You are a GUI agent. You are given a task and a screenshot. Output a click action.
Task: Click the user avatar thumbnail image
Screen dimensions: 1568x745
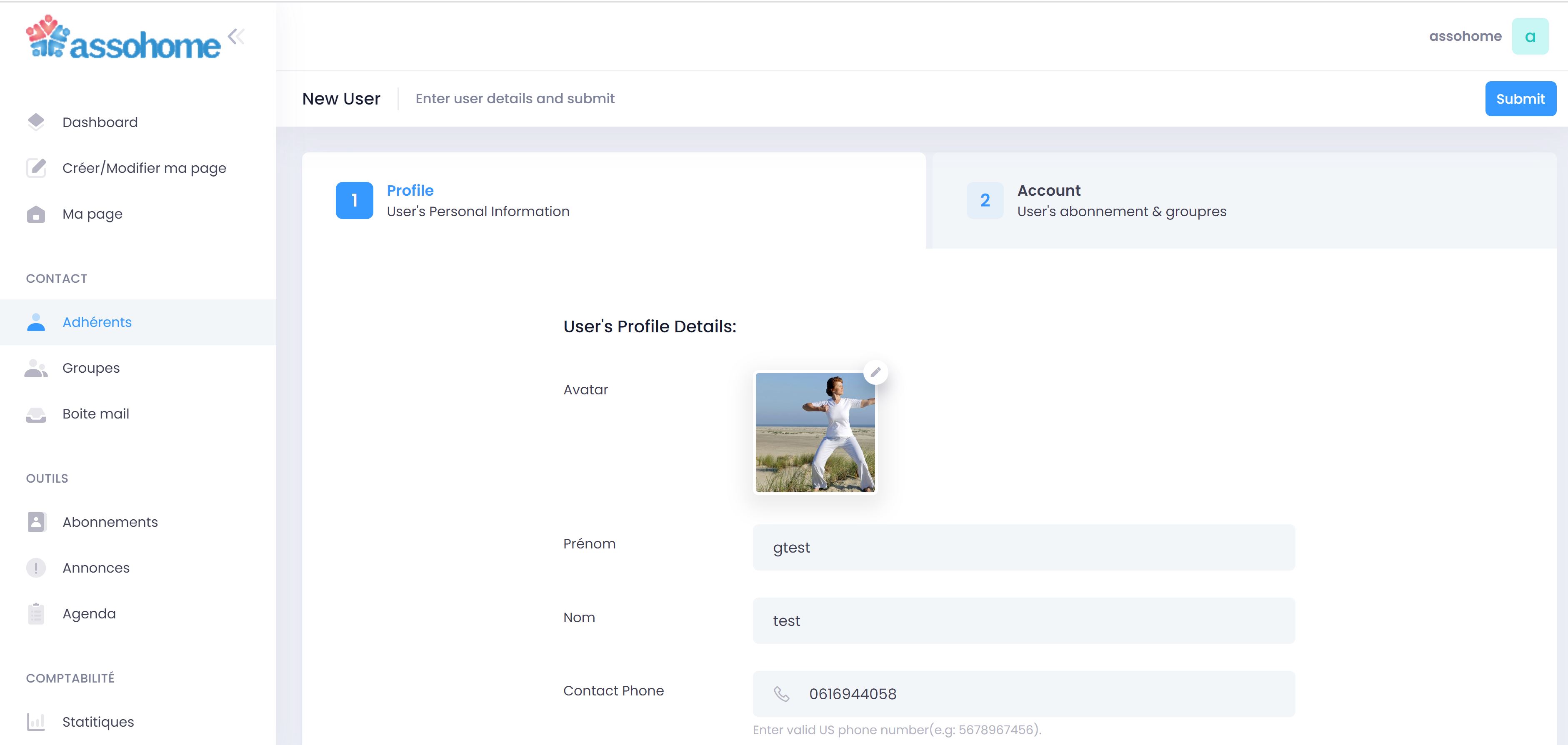coord(816,432)
